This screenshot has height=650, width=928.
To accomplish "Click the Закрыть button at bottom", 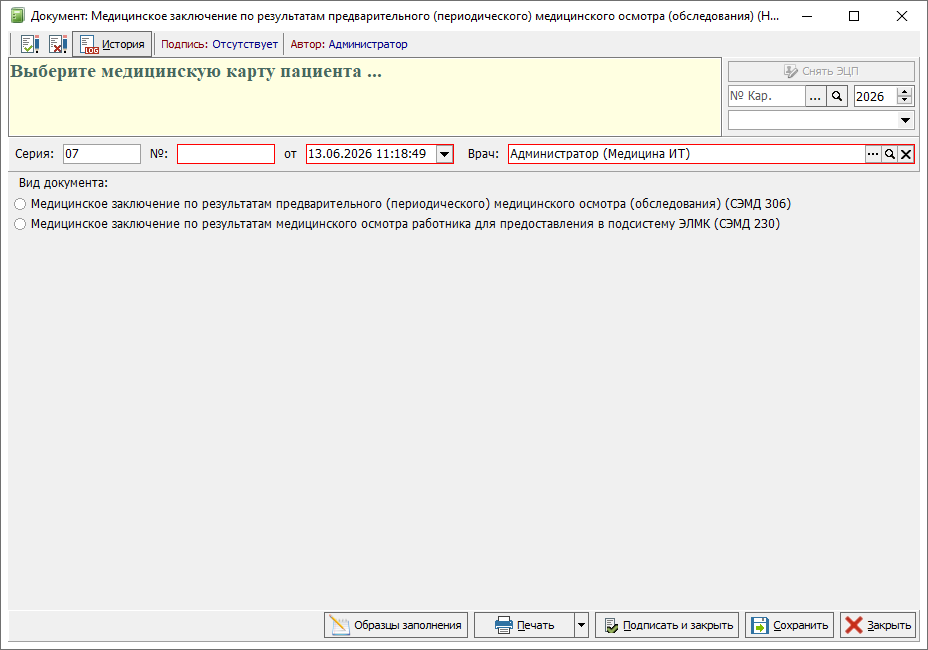I will (878, 625).
